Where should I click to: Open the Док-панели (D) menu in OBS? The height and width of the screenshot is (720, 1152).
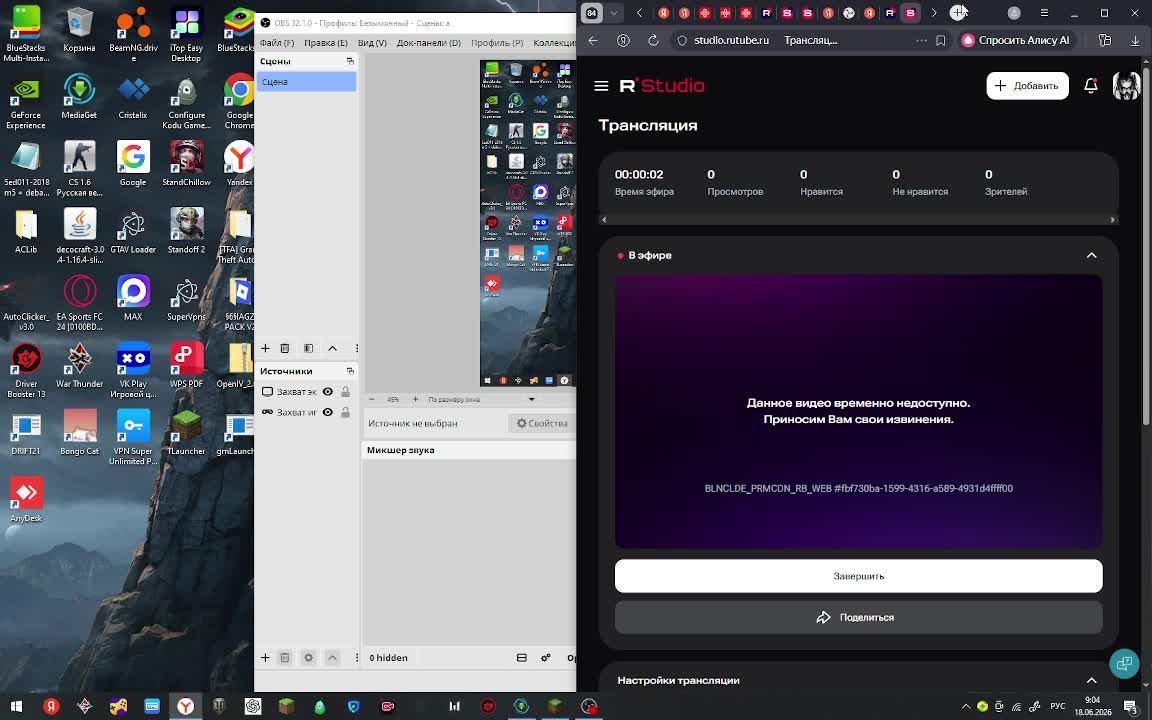[x=429, y=43]
